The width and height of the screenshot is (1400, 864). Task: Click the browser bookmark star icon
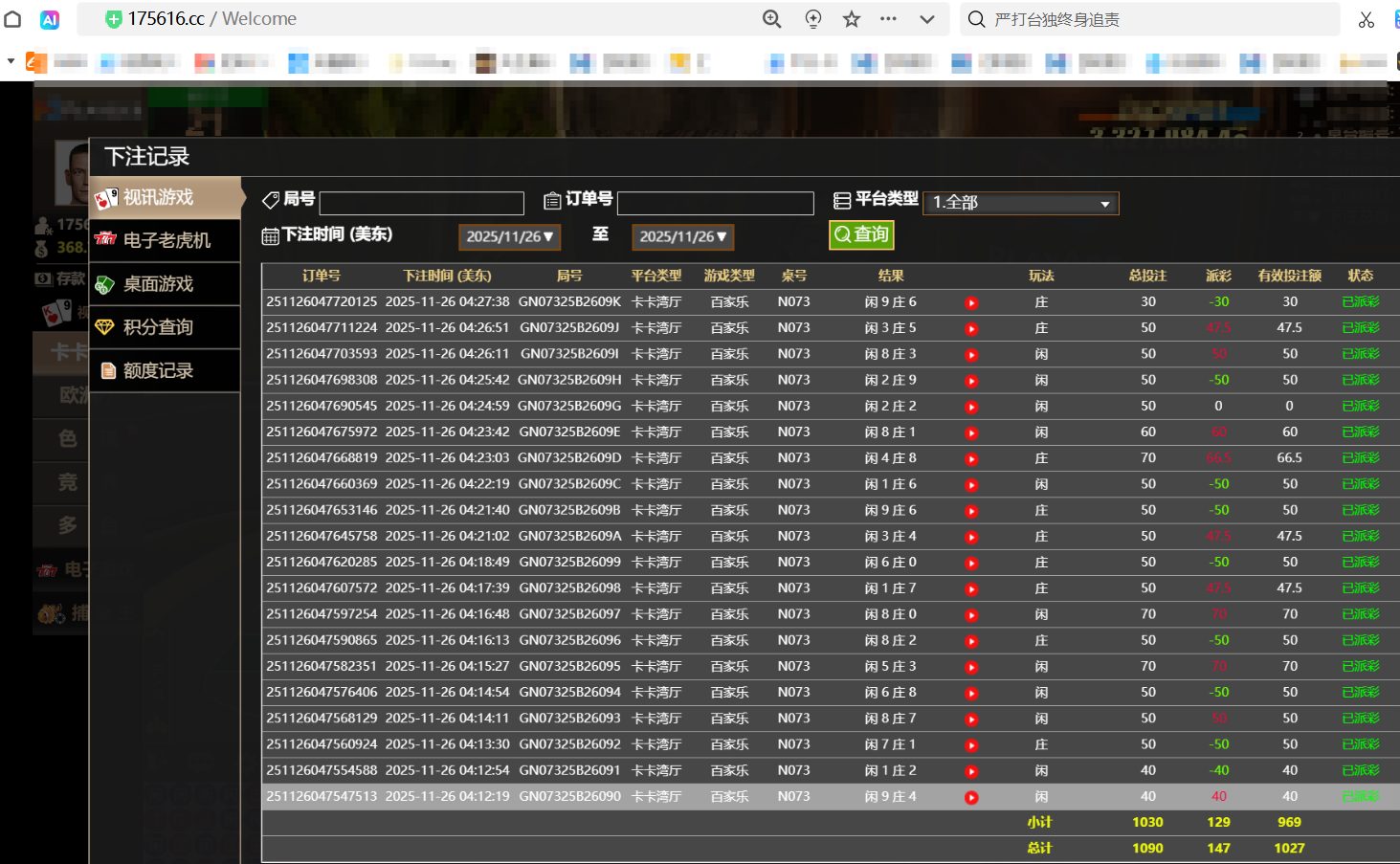click(x=851, y=19)
